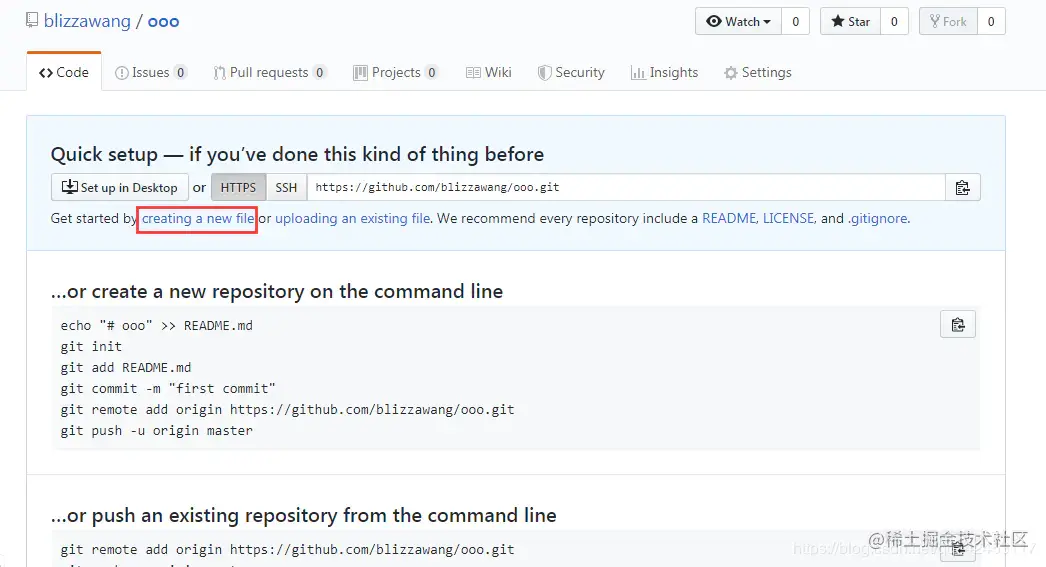Click the Quick setup heading text

[298, 155]
